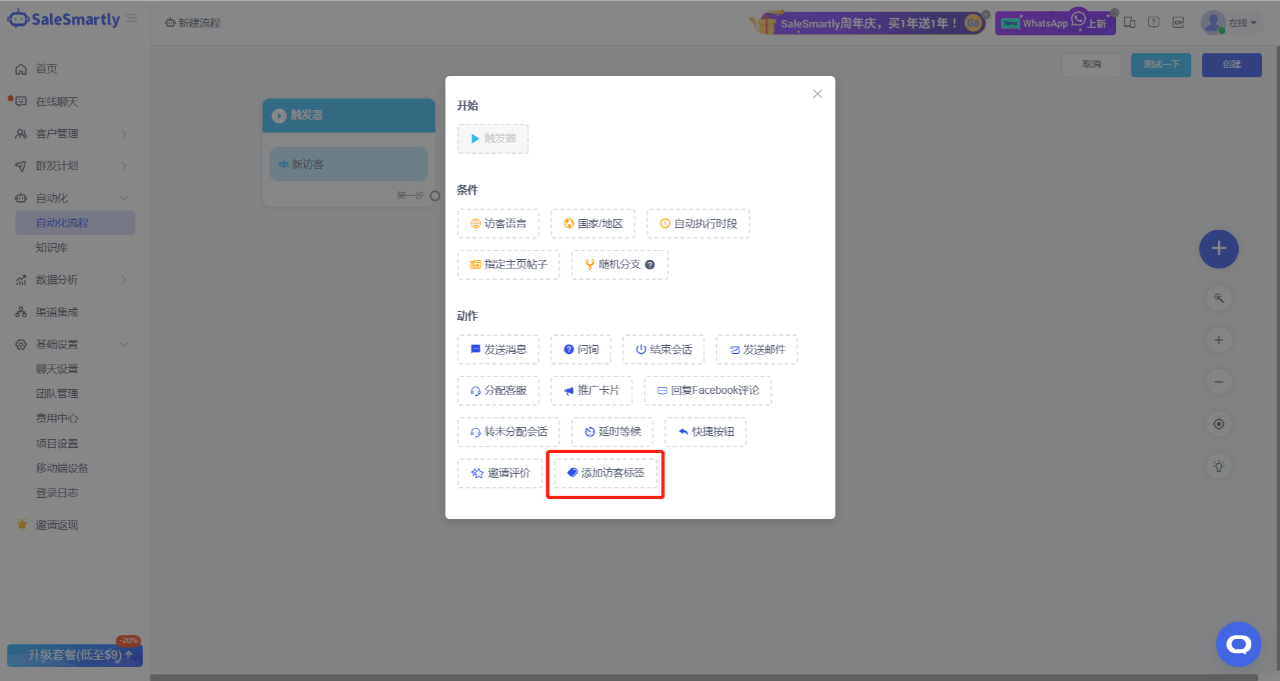Insert the 结束会话 action
1280x681 pixels.
664,350
